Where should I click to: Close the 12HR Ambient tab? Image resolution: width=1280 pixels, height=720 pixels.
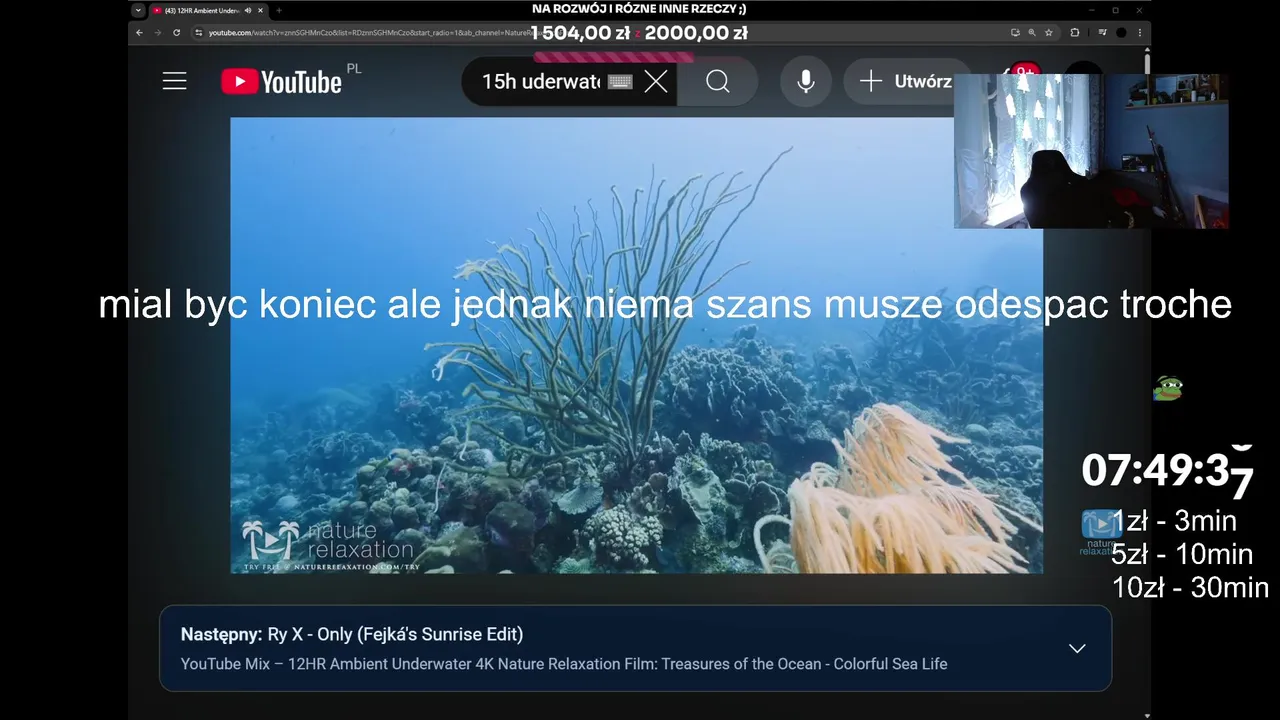261,10
